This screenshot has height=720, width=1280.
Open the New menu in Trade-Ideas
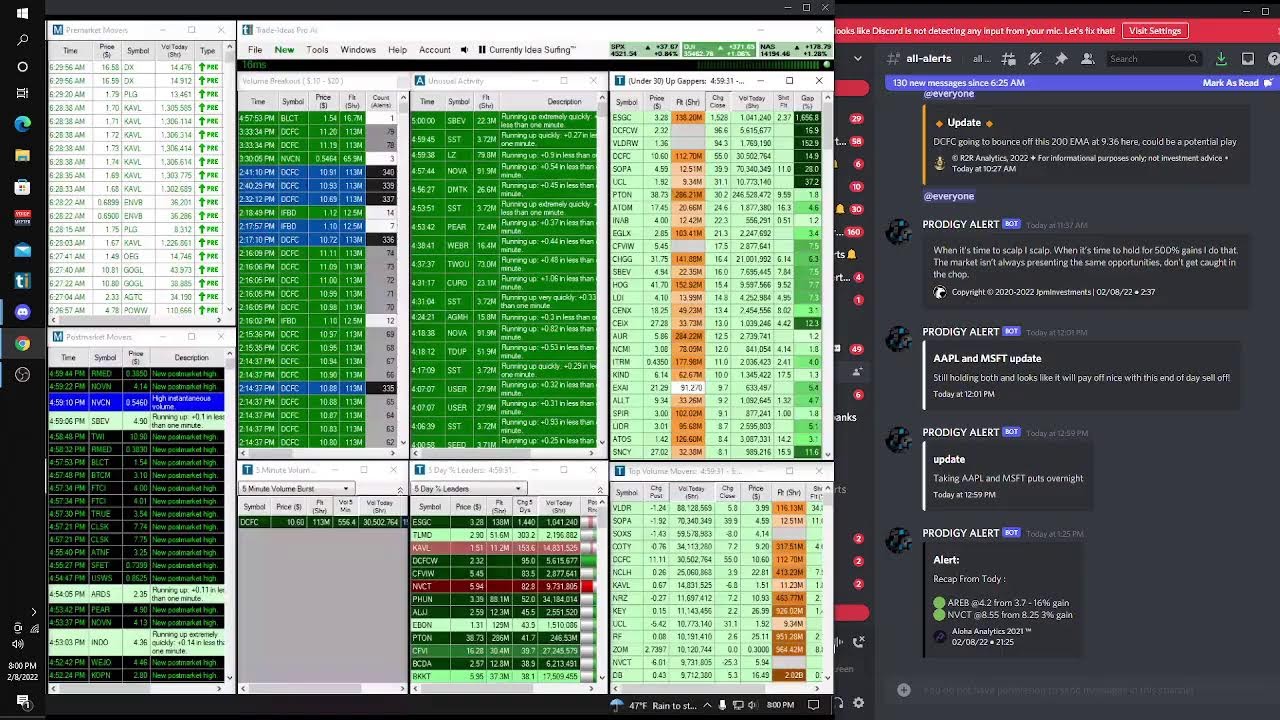click(x=284, y=50)
